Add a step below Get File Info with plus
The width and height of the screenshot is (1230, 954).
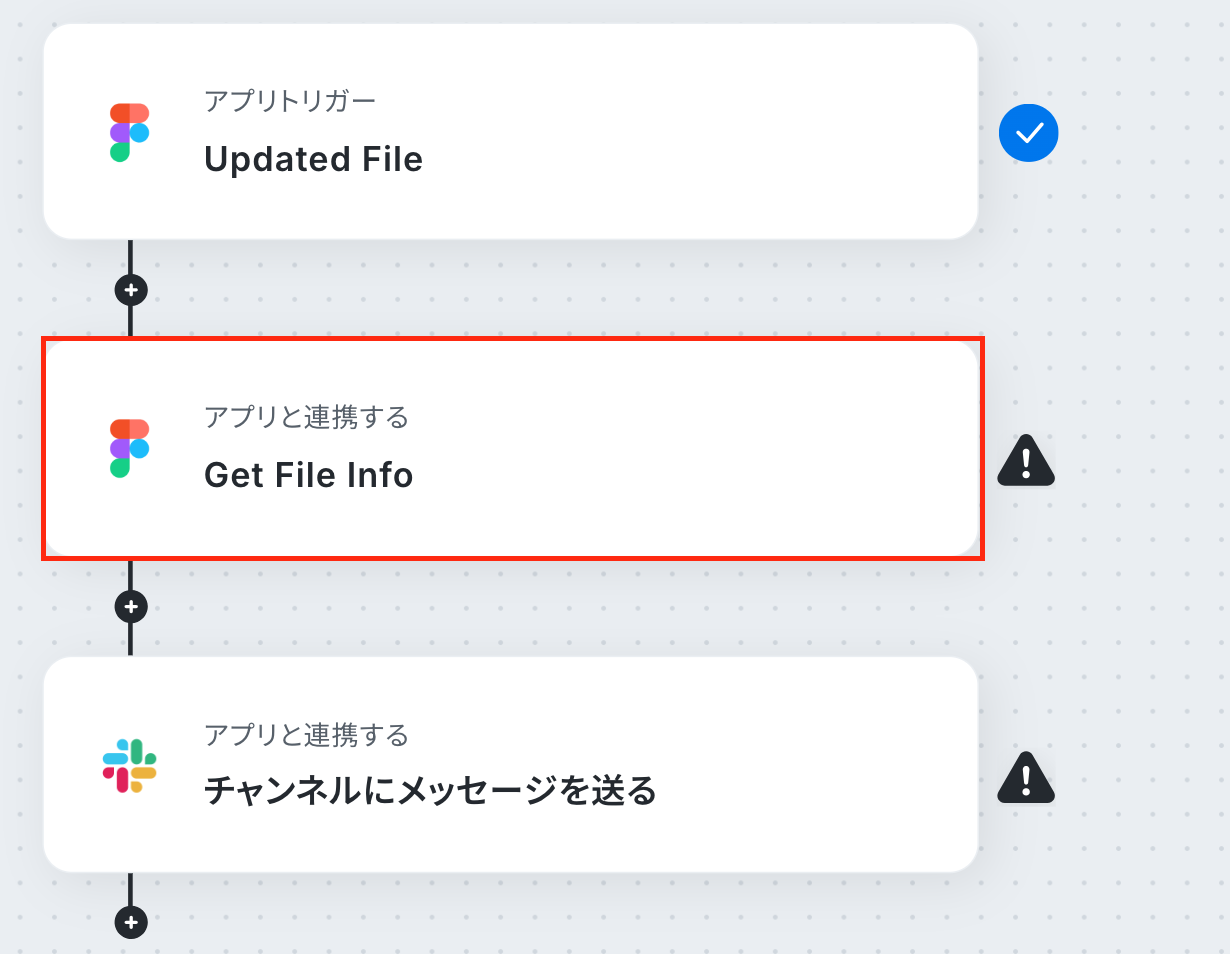click(x=131, y=606)
